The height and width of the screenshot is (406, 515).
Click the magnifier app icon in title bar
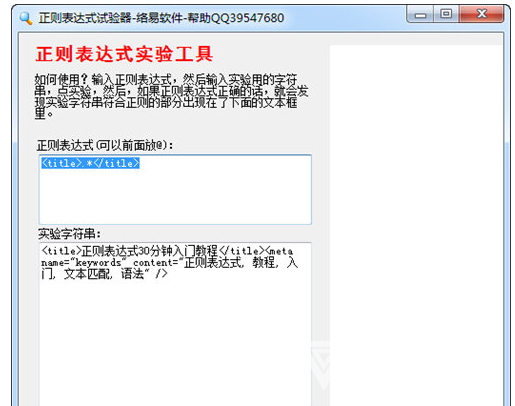[x=26, y=18]
